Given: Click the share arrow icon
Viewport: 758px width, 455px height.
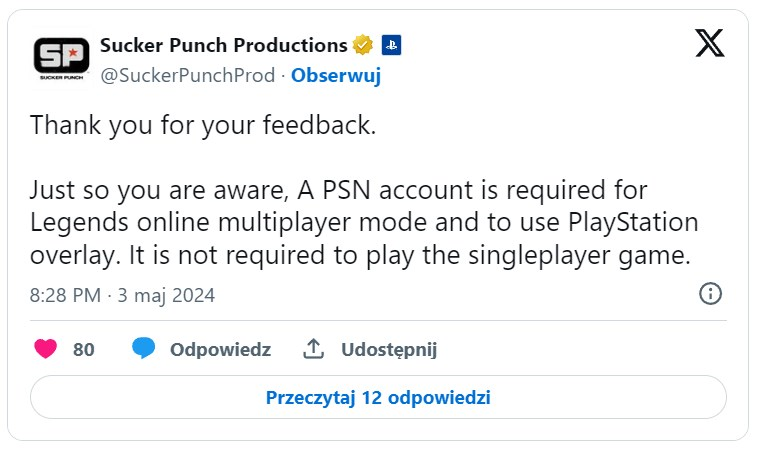Looking at the screenshot, I should coord(314,349).
